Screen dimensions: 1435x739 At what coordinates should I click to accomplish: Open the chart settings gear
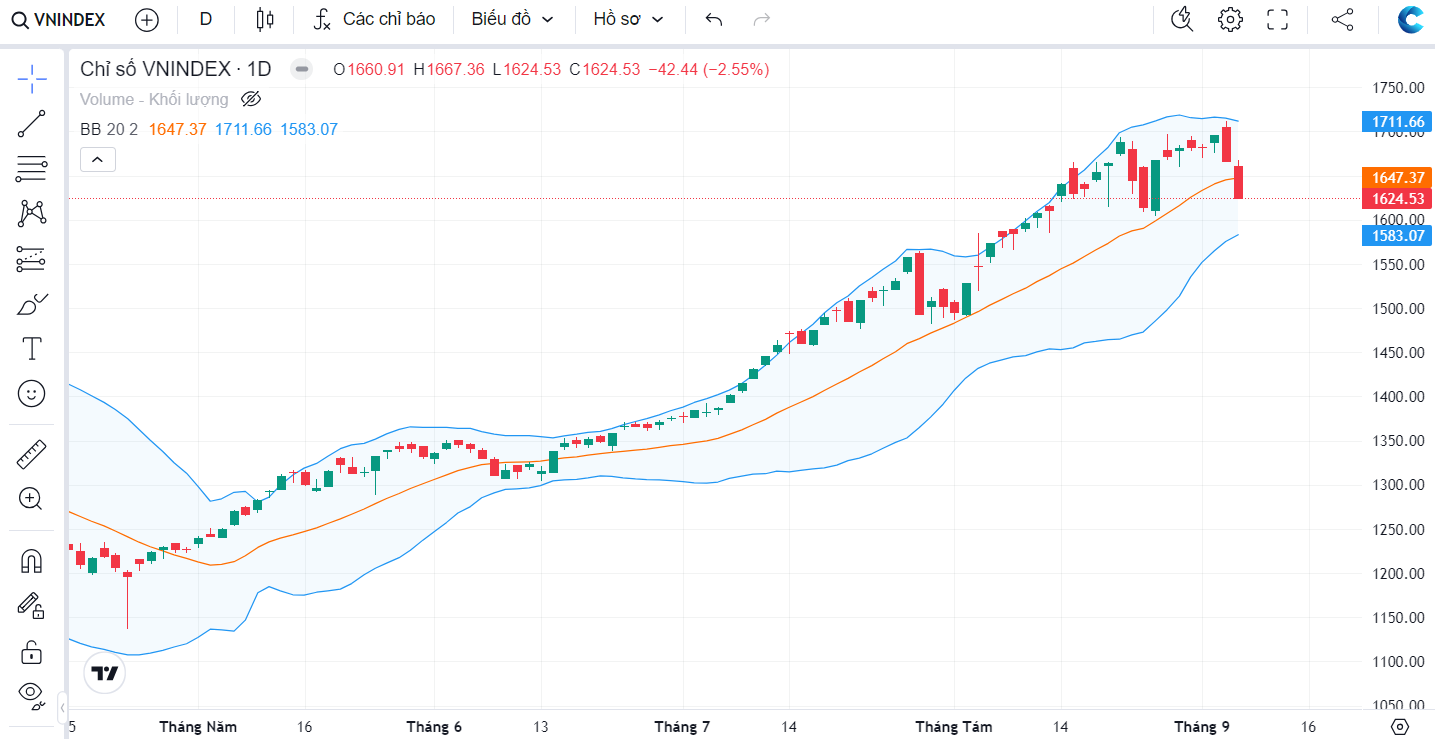[1230, 19]
